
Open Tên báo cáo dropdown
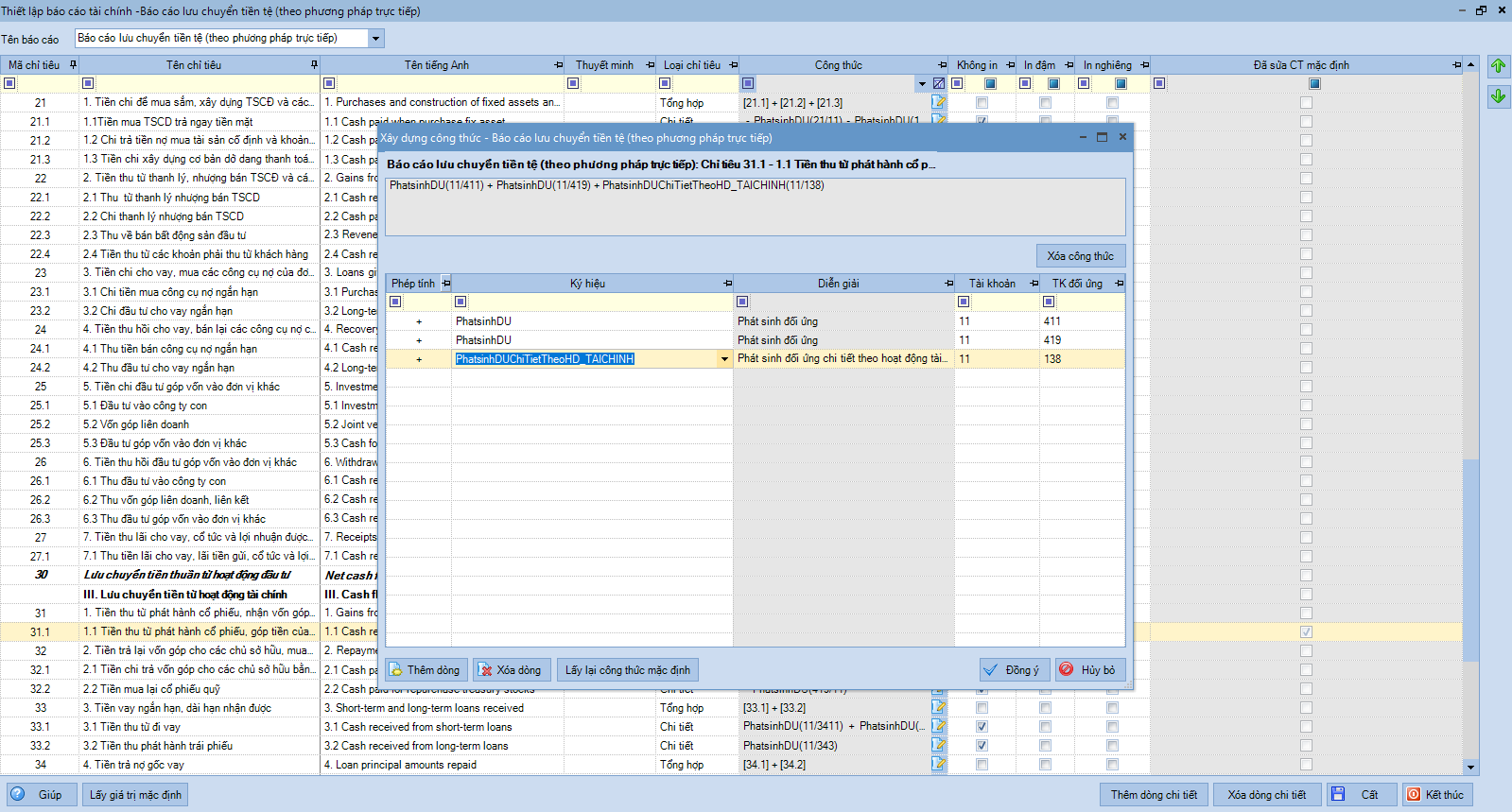tap(375, 39)
